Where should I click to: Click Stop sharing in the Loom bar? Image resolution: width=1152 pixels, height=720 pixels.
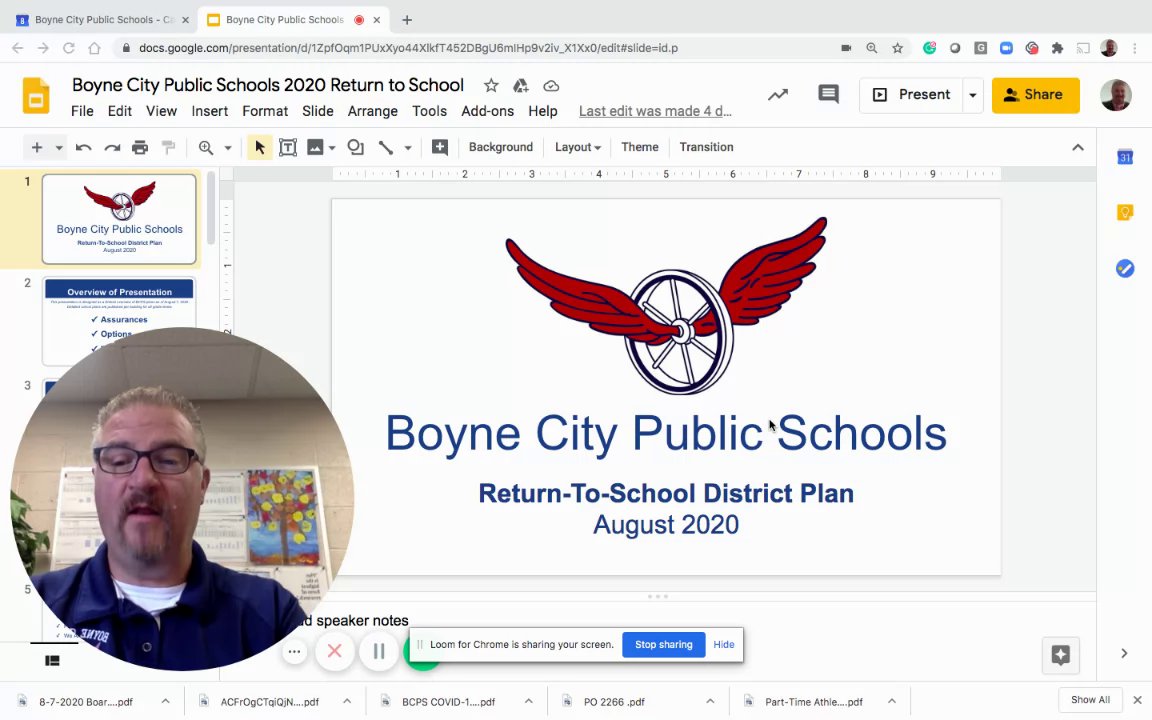pos(663,644)
